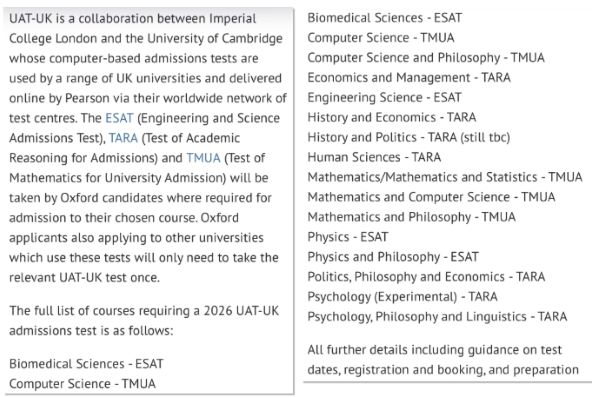
Task: Click 'Psychology (Experimental) - TARA' entry
Action: (403, 296)
